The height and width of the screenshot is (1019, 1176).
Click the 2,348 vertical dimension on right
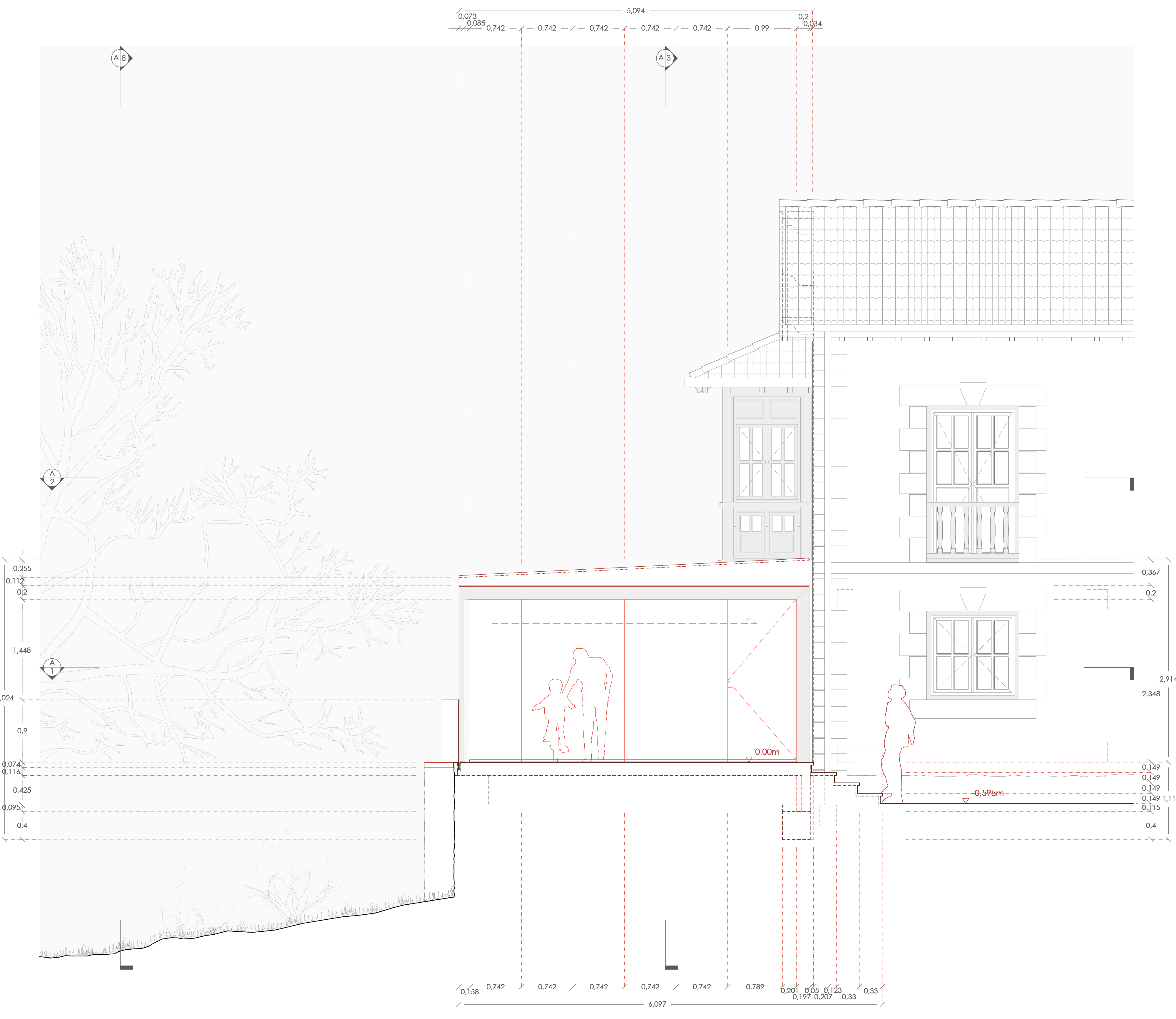pos(1150,694)
